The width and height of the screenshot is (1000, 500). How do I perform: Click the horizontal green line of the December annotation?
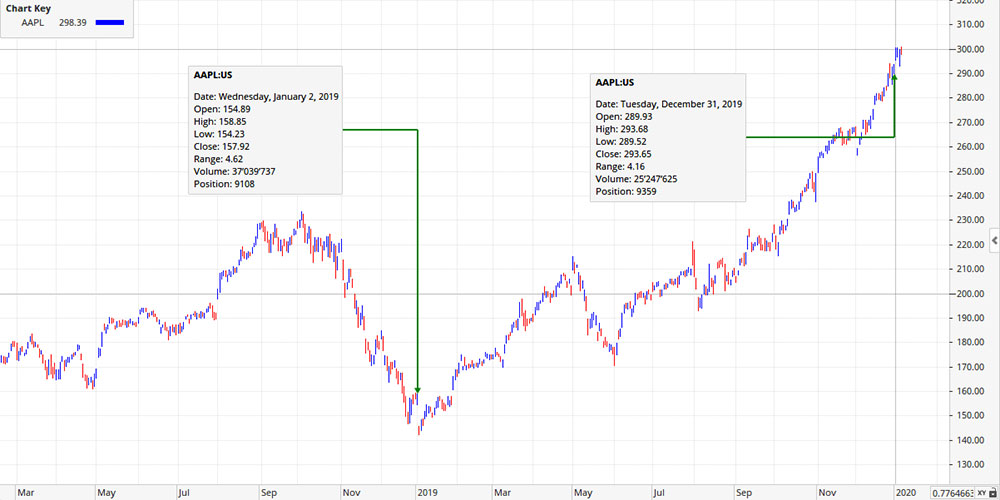(x=820, y=136)
